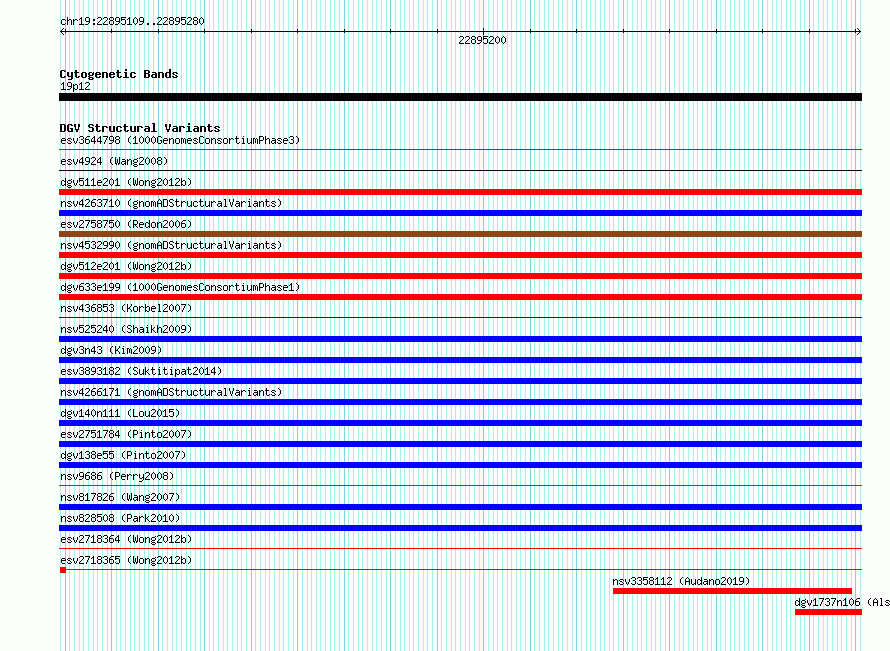This screenshot has width=890, height=651.
Task: Click the blue bar under nsv4266171
Action: click(460, 402)
